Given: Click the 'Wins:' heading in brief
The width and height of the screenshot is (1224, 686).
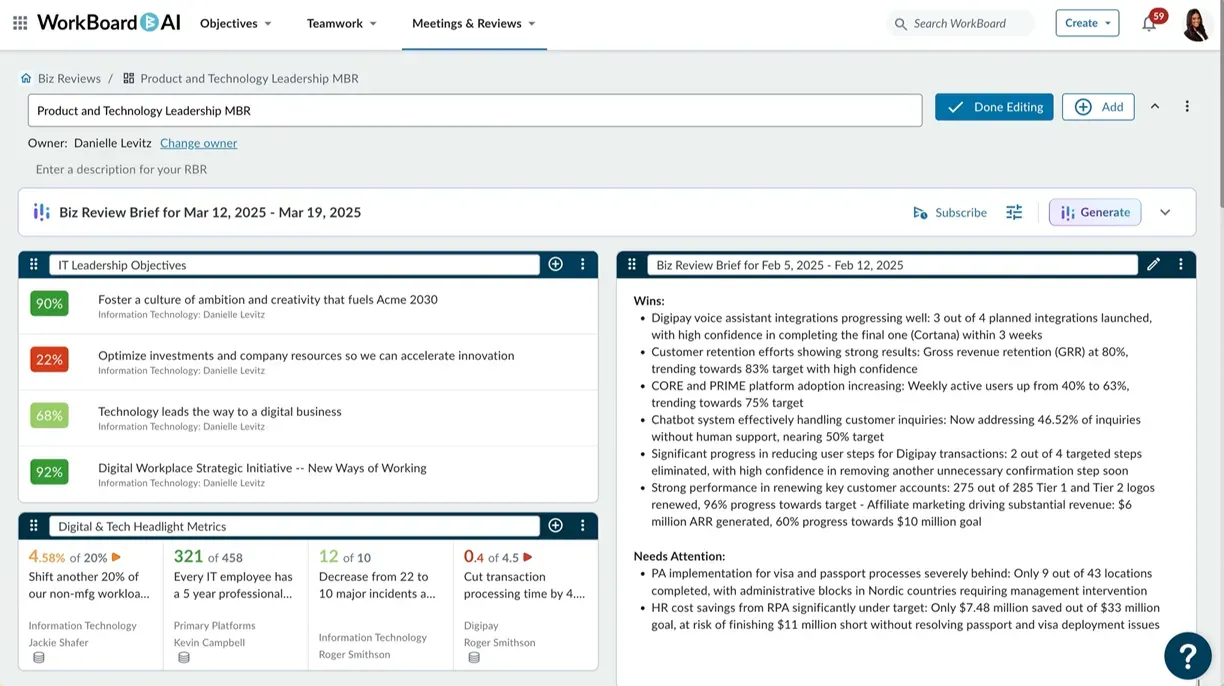Looking at the screenshot, I should pyautogui.click(x=649, y=300).
